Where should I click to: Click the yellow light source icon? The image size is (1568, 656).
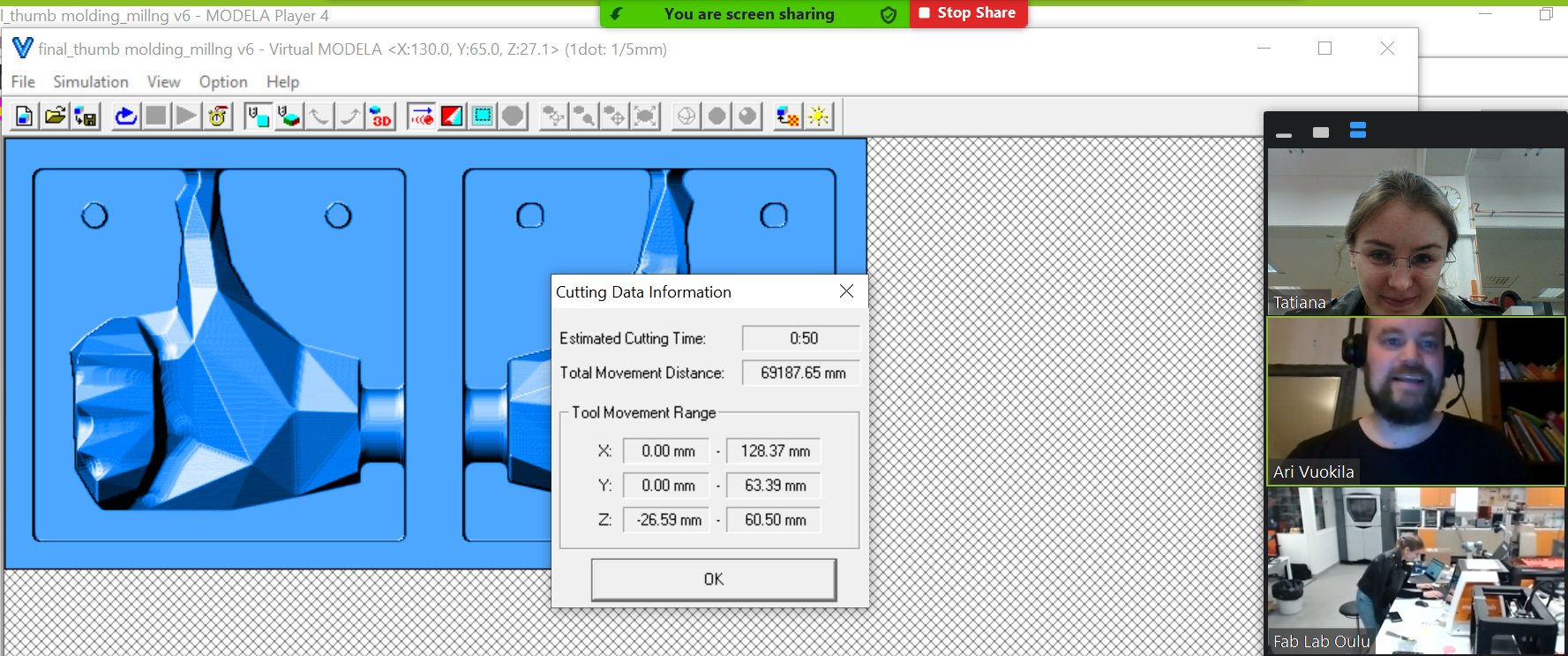(x=819, y=116)
